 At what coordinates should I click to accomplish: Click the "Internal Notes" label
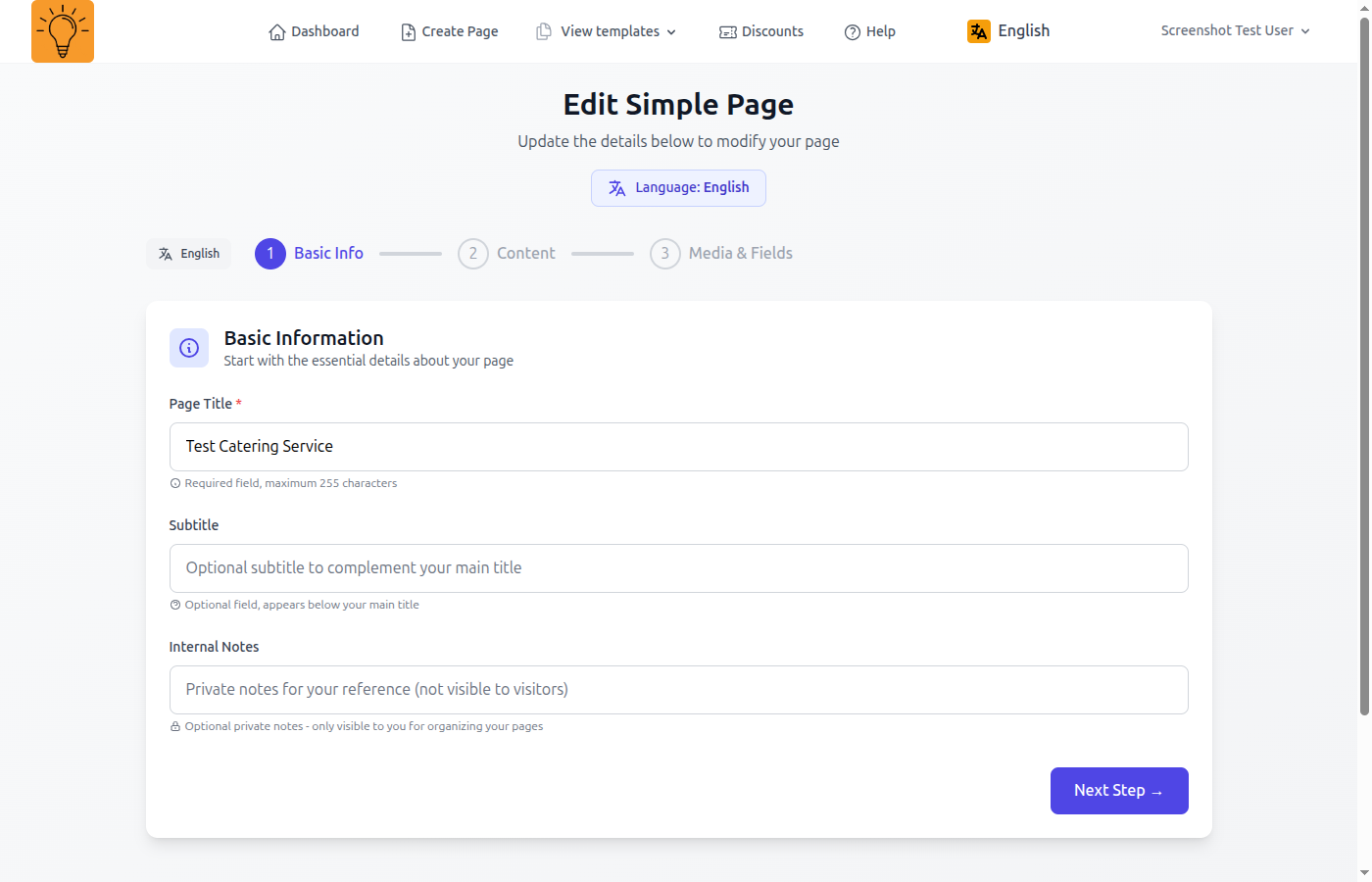click(x=214, y=647)
